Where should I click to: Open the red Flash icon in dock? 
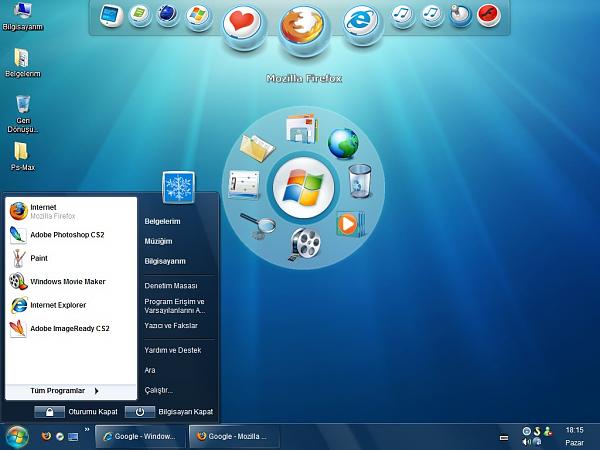[x=489, y=15]
